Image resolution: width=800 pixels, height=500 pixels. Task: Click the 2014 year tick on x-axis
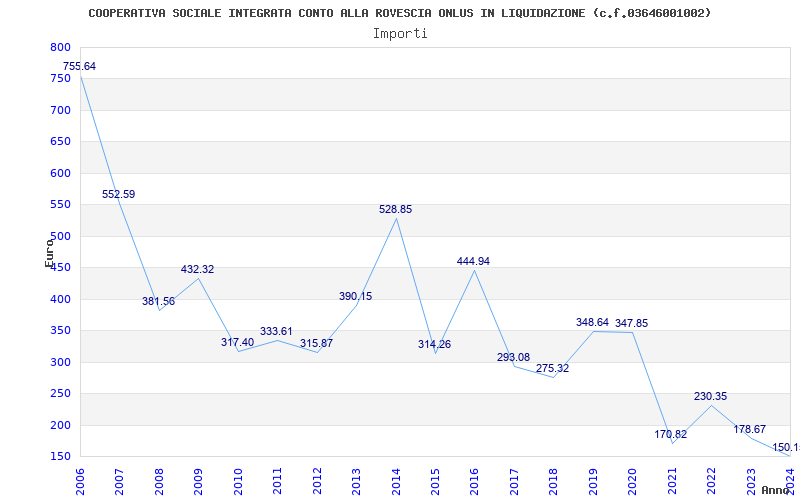click(x=396, y=480)
